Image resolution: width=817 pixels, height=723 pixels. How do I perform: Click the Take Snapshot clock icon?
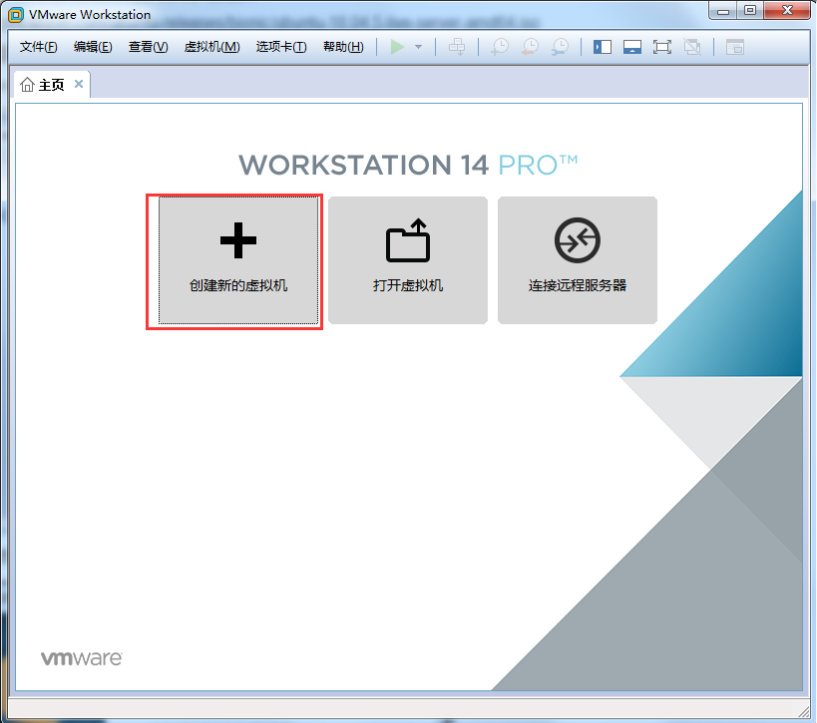click(499, 47)
